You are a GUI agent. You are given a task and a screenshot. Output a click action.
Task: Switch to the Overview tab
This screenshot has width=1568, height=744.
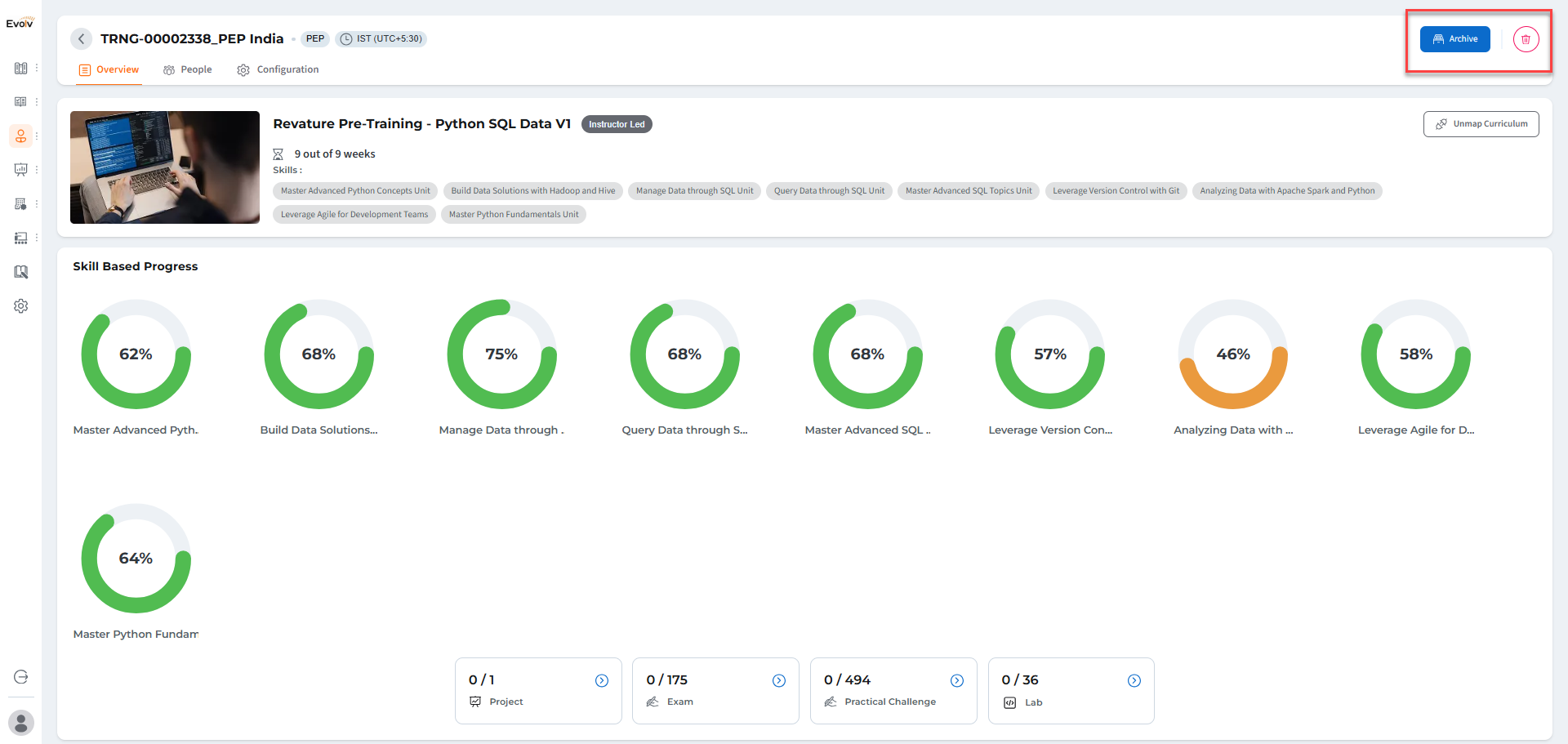click(109, 70)
